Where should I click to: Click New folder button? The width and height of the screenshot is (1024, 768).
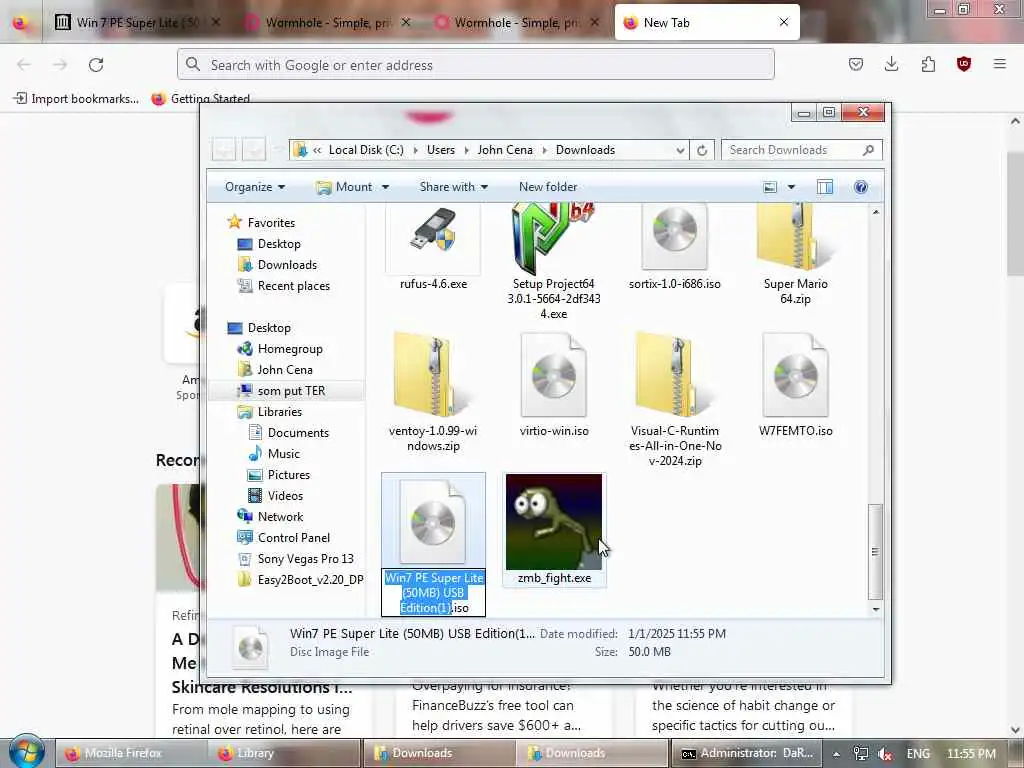548,187
